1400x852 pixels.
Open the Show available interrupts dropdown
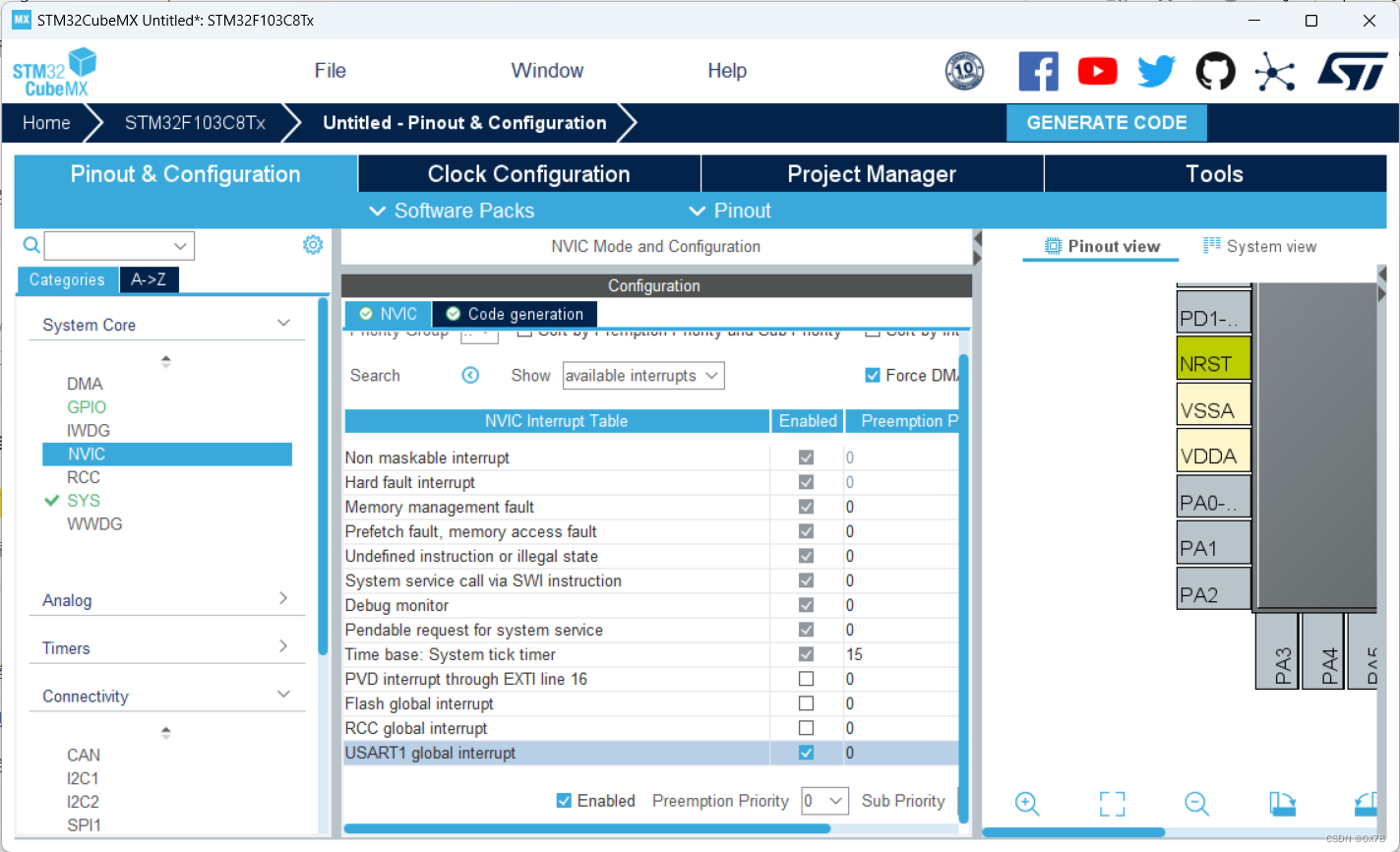[643, 376]
